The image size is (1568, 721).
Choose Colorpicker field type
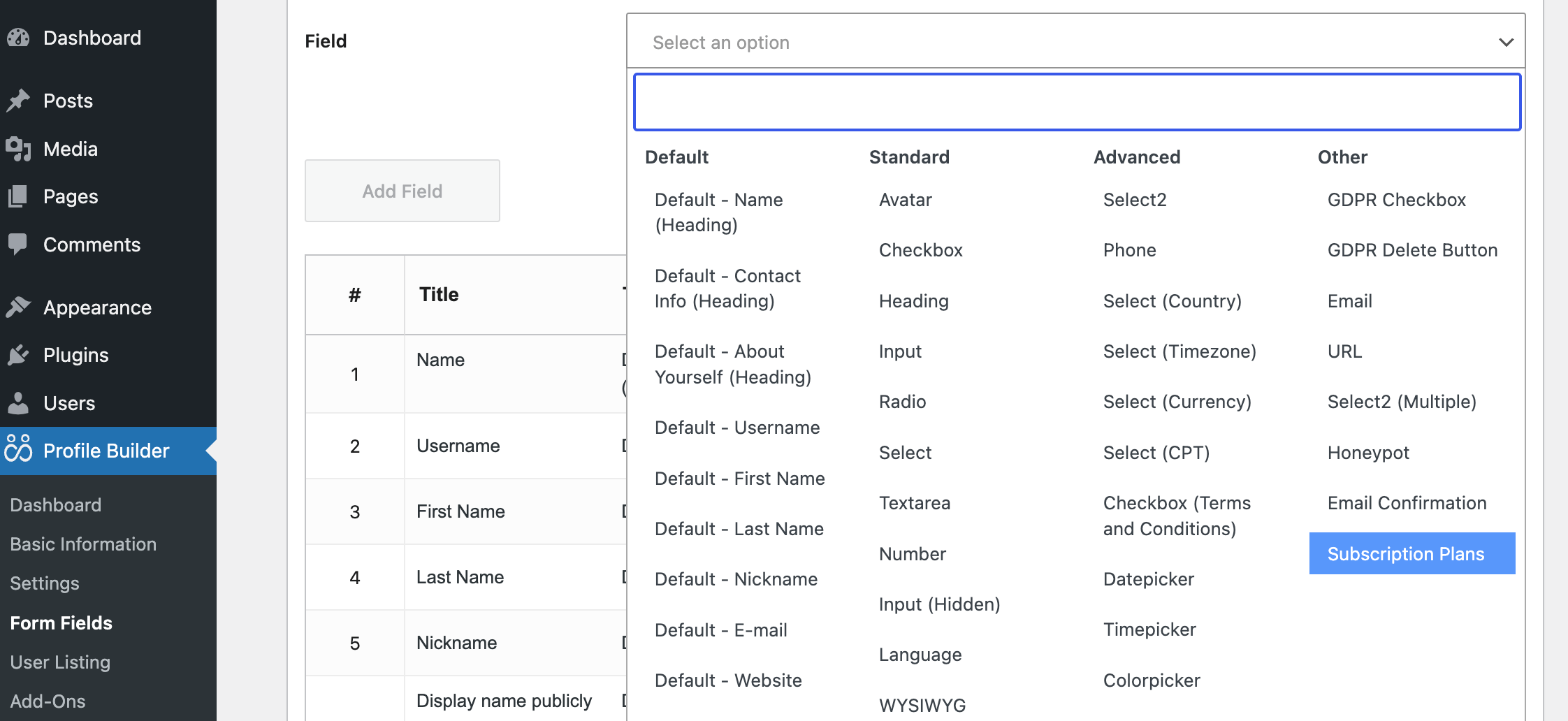pyautogui.click(x=1152, y=680)
